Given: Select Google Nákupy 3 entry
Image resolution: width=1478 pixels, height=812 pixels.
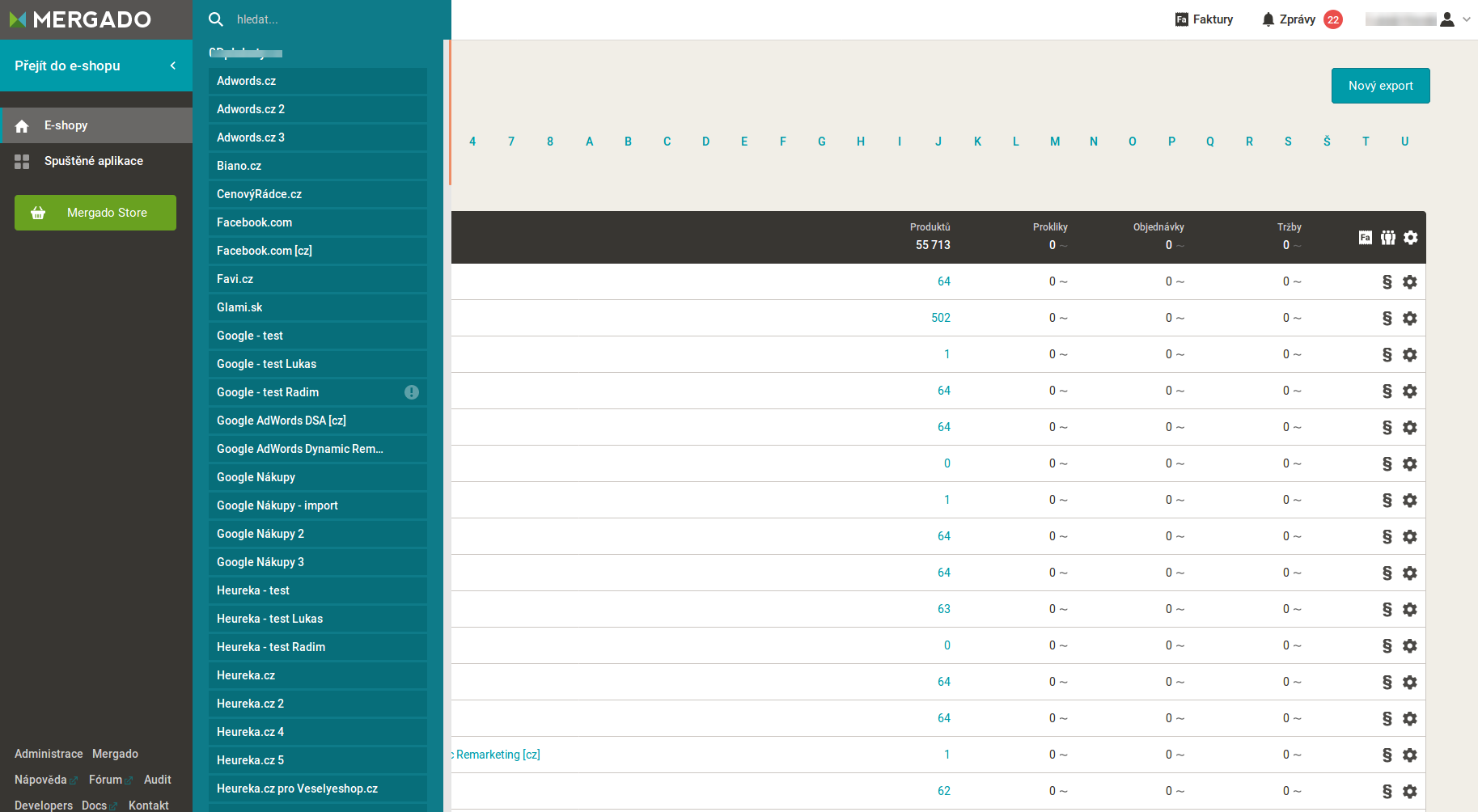Looking at the screenshot, I should coord(318,562).
